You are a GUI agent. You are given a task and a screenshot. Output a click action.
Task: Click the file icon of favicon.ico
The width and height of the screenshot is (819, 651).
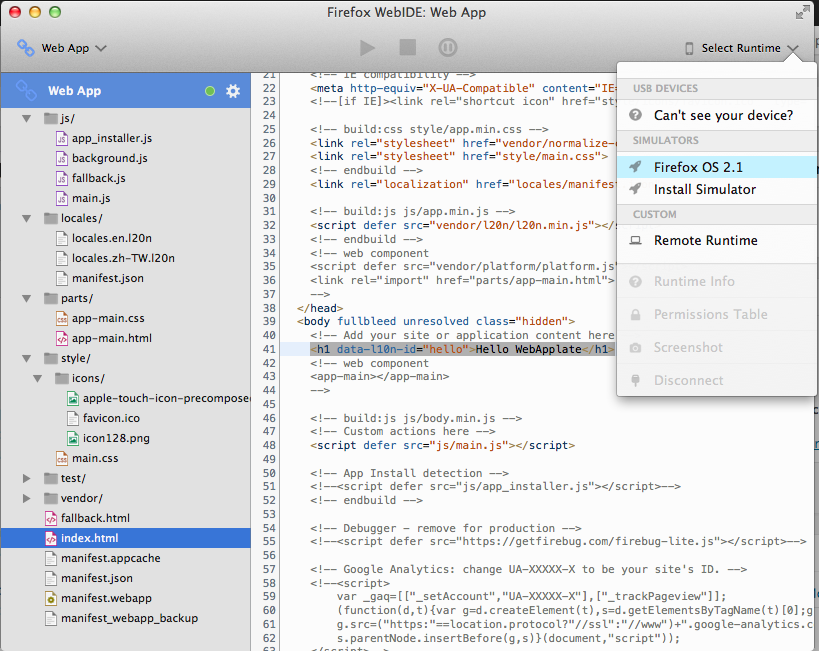[x=73, y=418]
